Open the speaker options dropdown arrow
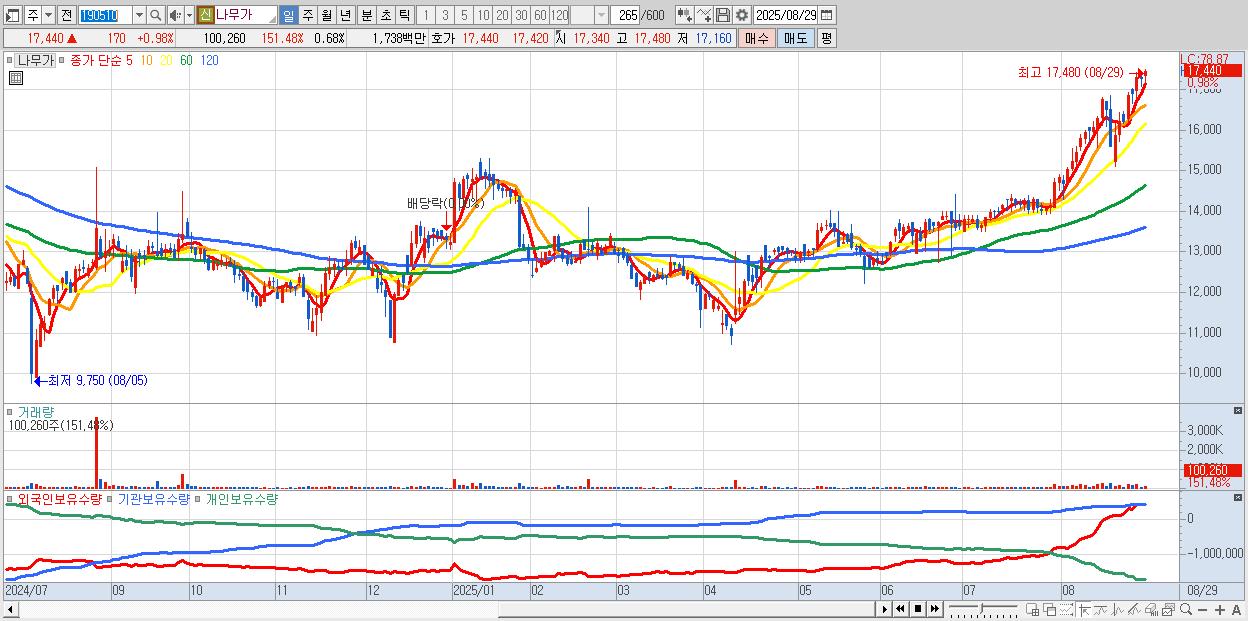This screenshot has height=621, width=1248. pos(189,15)
